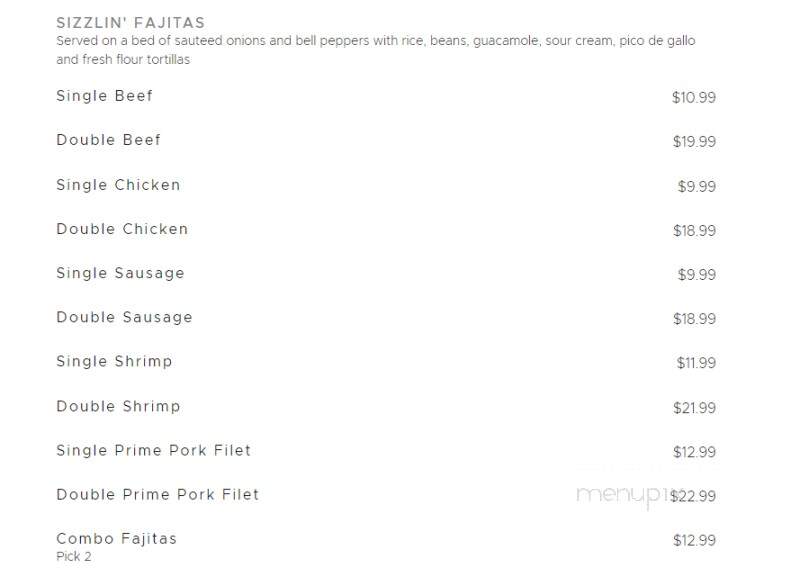
Task: Click the Sizzlin' Fajitas section heading
Action: (131, 23)
